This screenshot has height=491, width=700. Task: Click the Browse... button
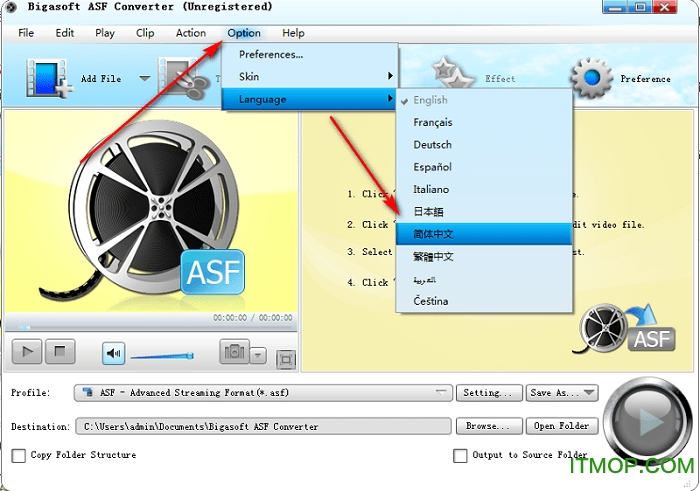(x=488, y=426)
